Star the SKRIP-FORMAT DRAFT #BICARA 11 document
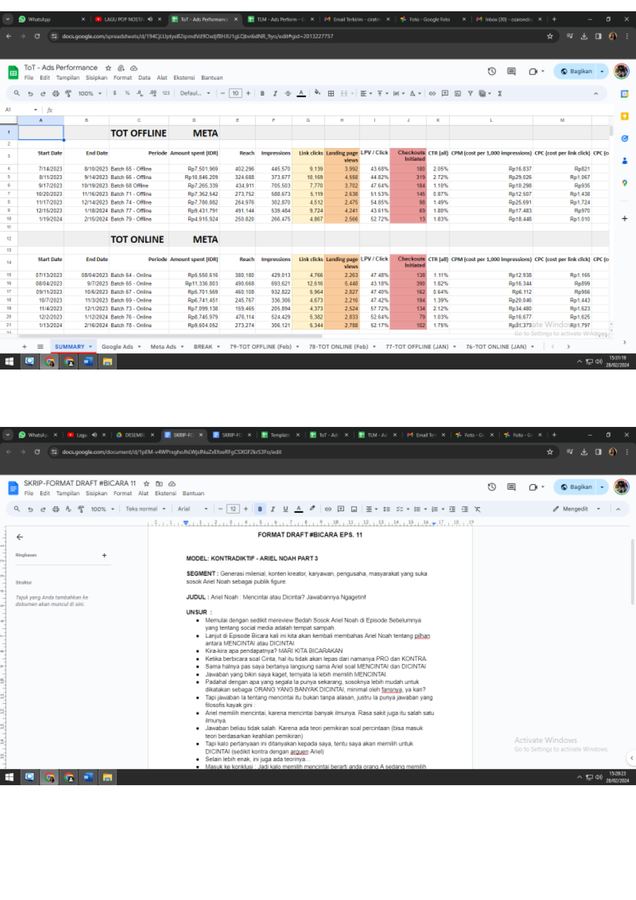636x900 pixels. 146,483
